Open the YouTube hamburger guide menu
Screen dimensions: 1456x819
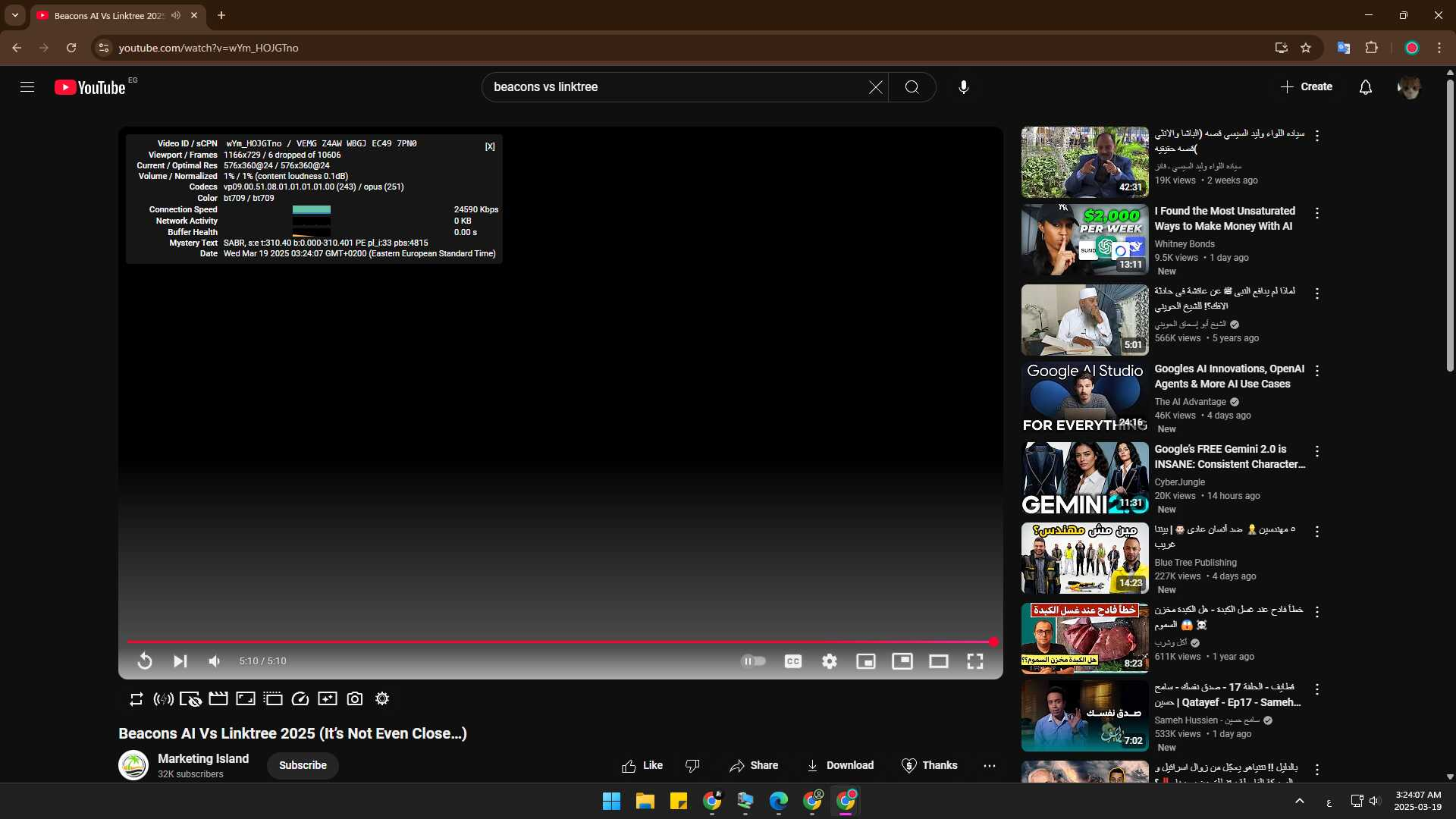[27, 87]
